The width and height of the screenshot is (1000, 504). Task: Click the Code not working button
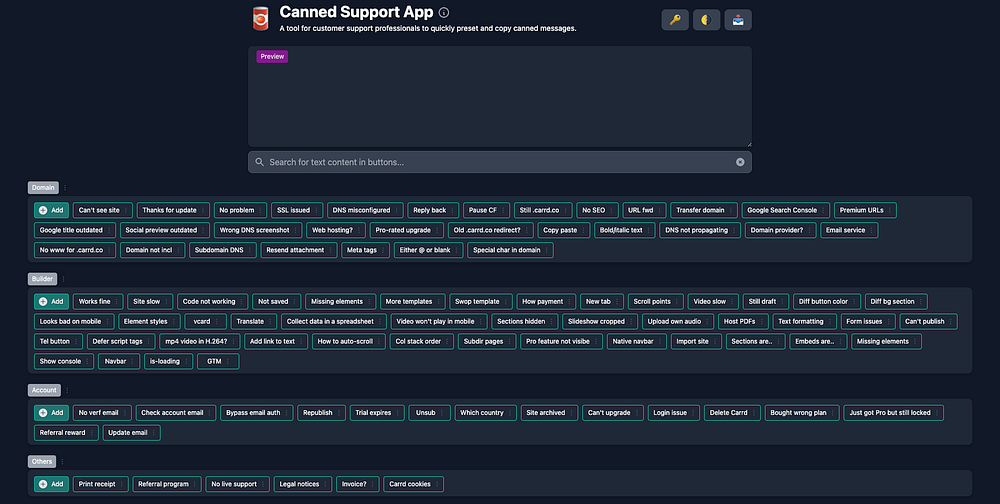tap(213, 301)
